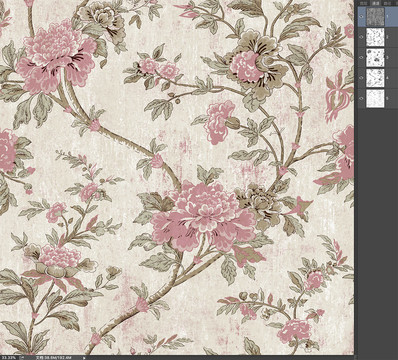Toggle visibility of channel 5
The height and width of the screenshot is (360, 398).
tap(361, 98)
